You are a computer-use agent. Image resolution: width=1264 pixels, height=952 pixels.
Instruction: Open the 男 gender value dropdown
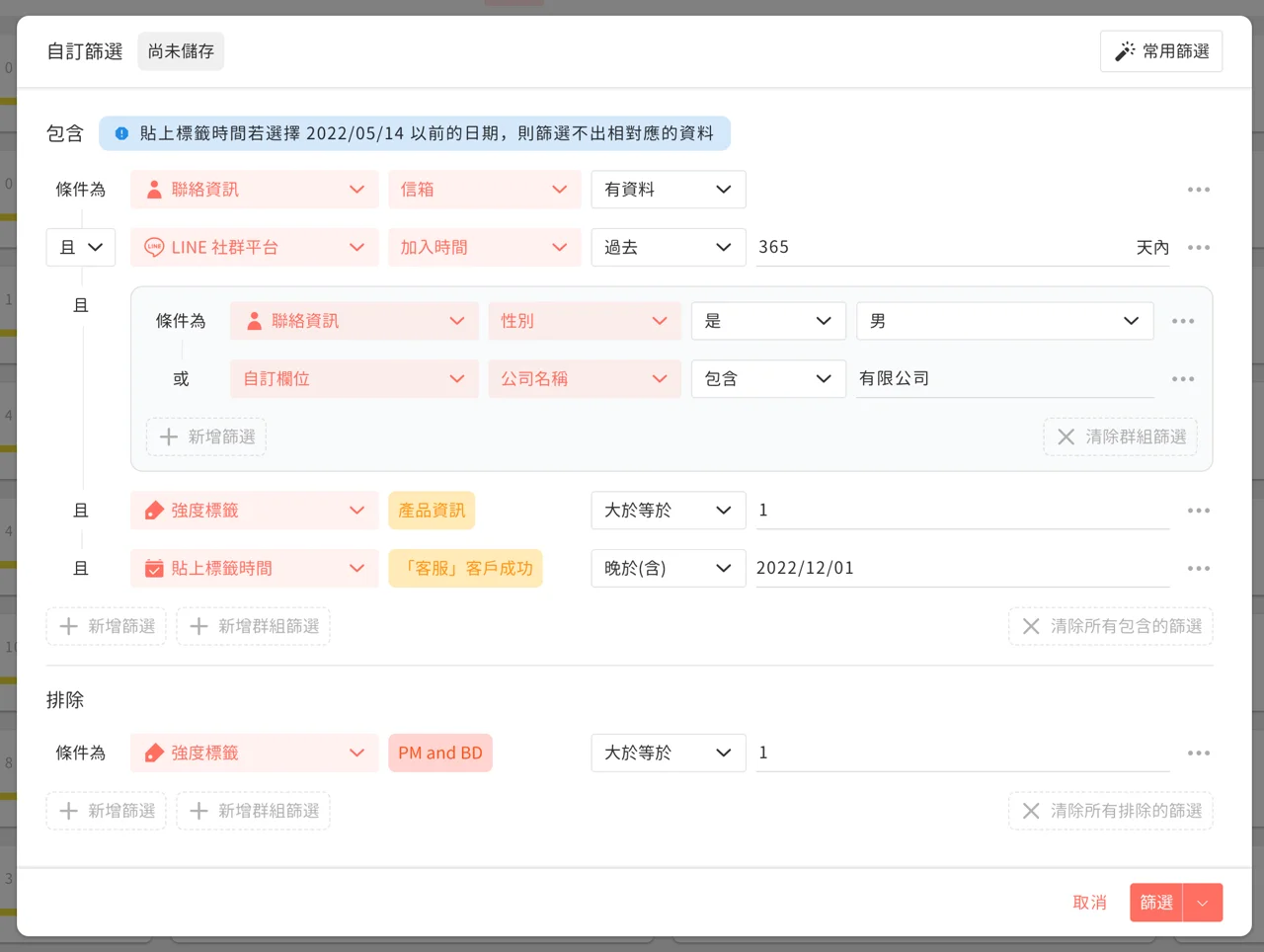click(1004, 321)
